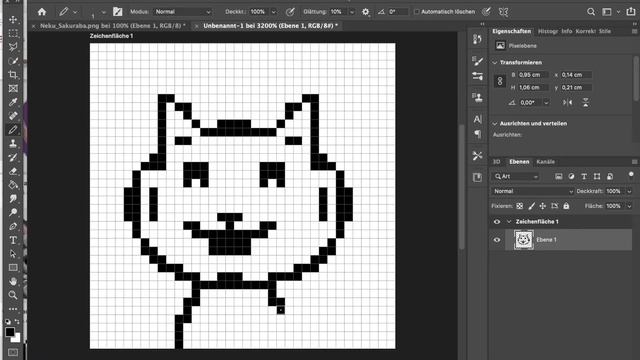Screen dimensions: 640x360
Task: Open the Deckkr. opacity slider dropdown
Action: (274, 12)
